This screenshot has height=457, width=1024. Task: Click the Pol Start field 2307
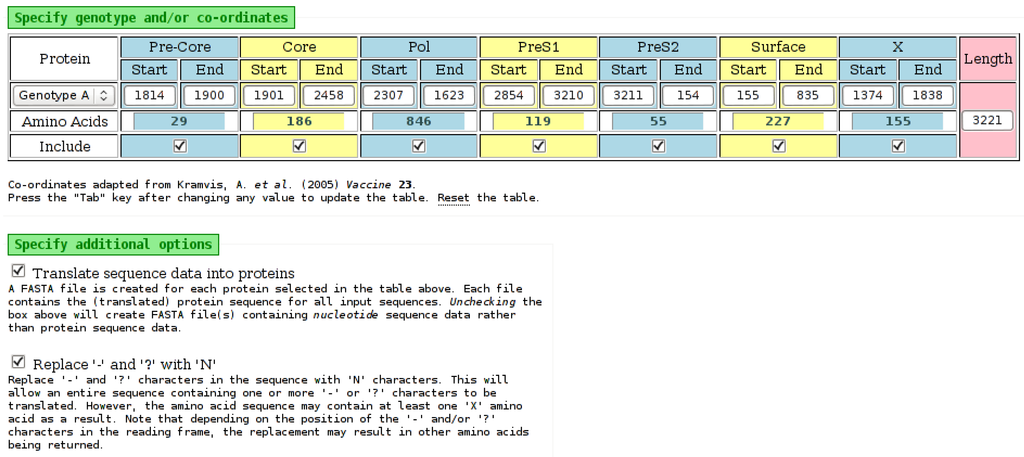(389, 95)
